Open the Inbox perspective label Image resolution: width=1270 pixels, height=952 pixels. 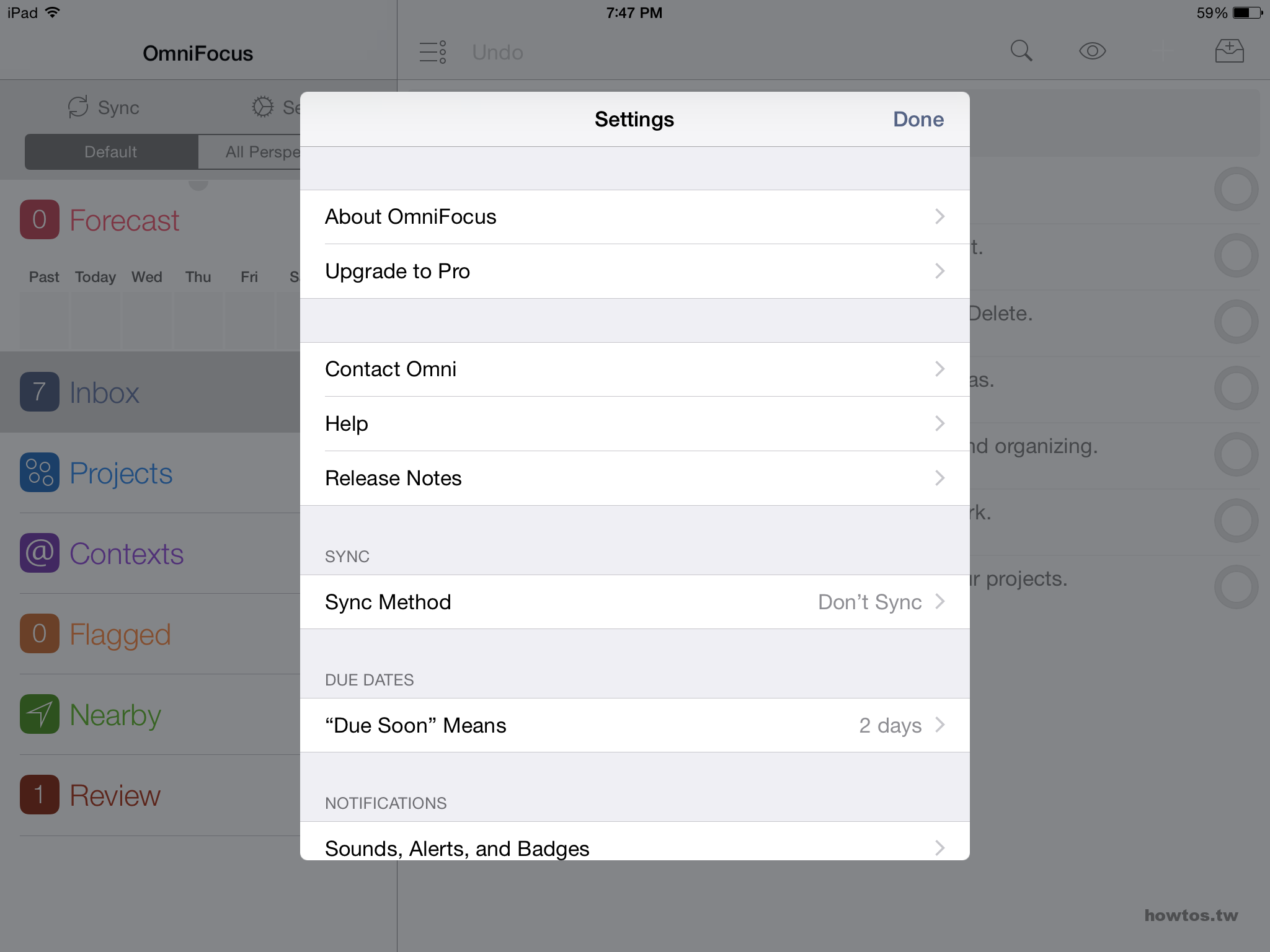pyautogui.click(x=104, y=392)
